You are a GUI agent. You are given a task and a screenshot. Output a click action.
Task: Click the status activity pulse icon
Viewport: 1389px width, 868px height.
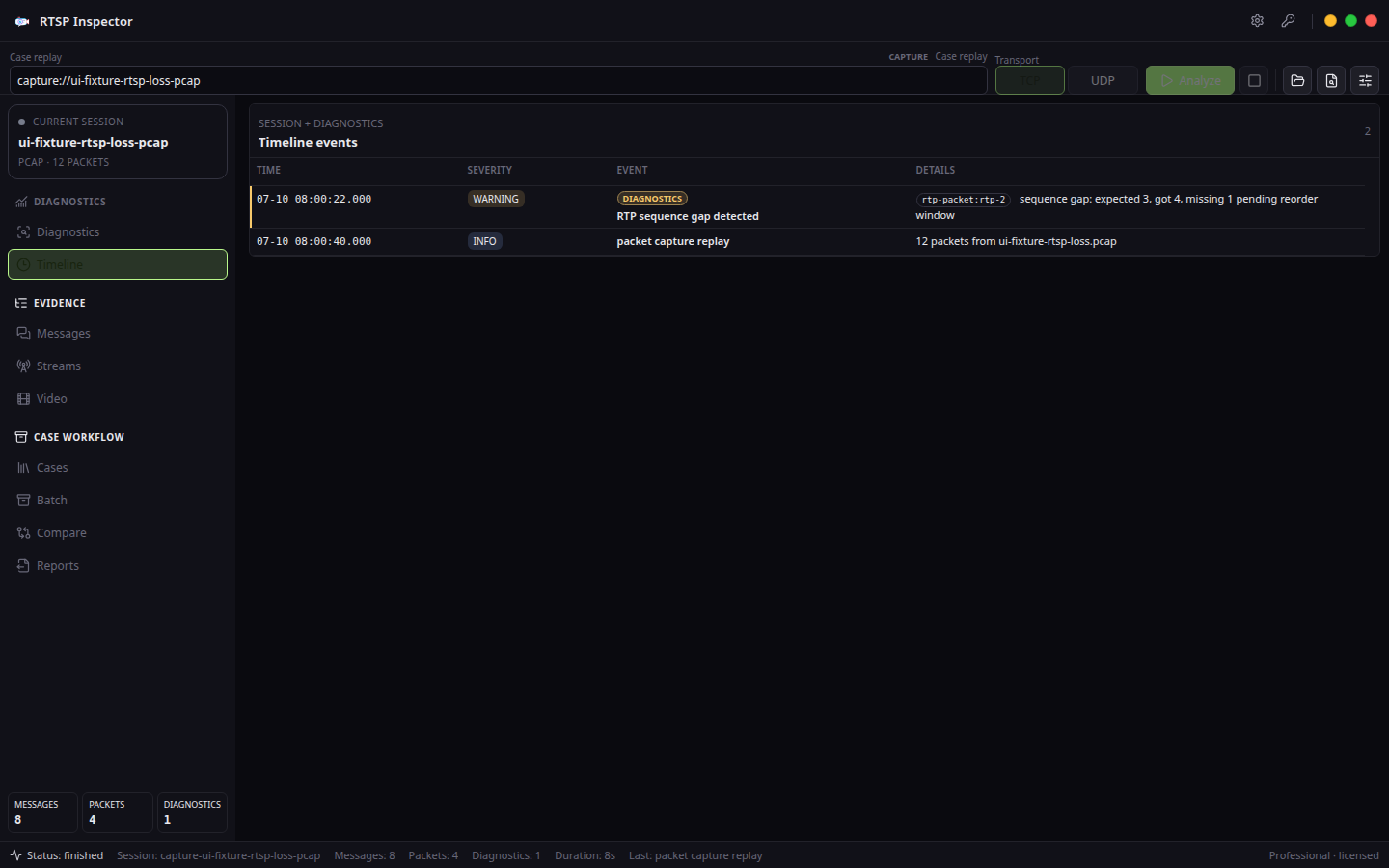pos(15,855)
